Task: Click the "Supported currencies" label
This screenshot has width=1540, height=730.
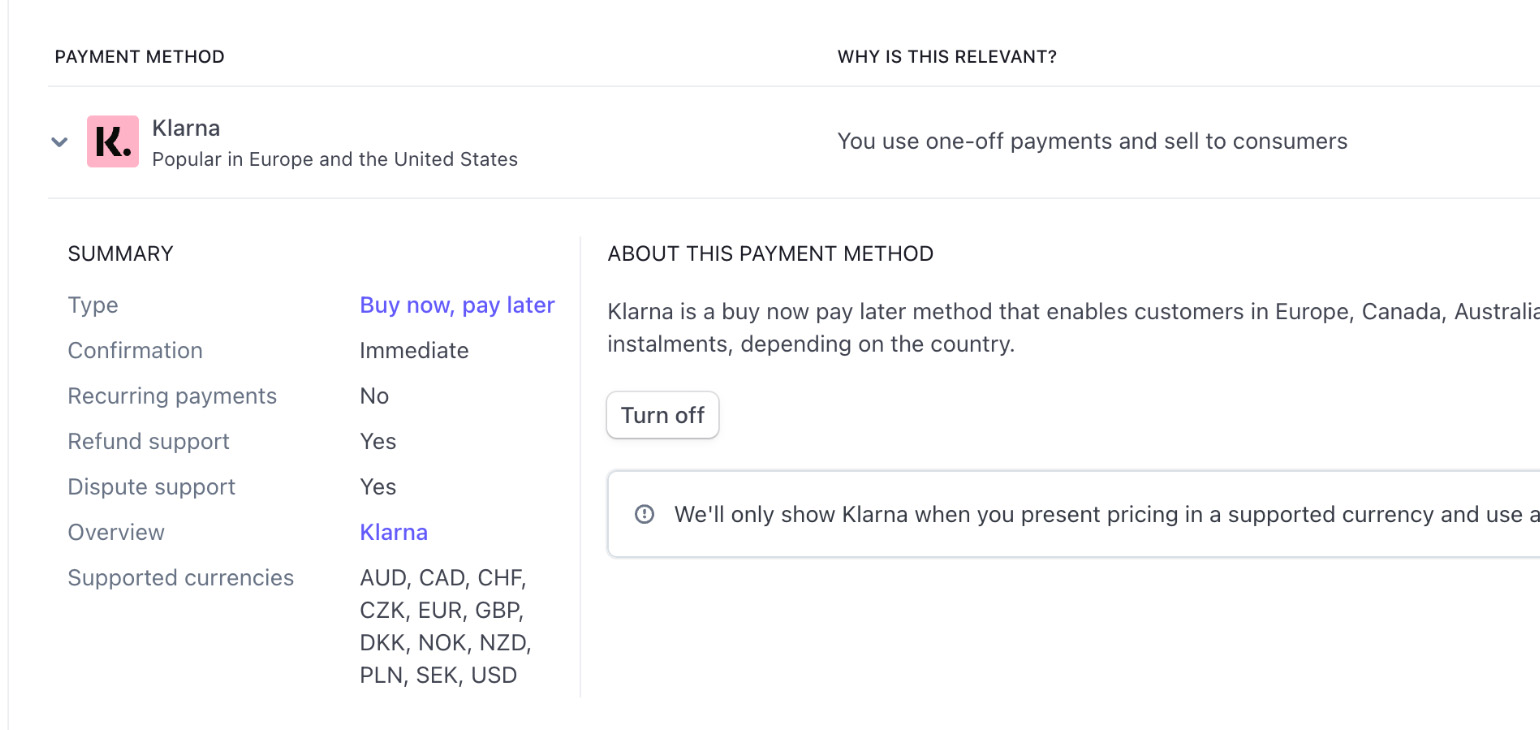Action: coord(181,578)
